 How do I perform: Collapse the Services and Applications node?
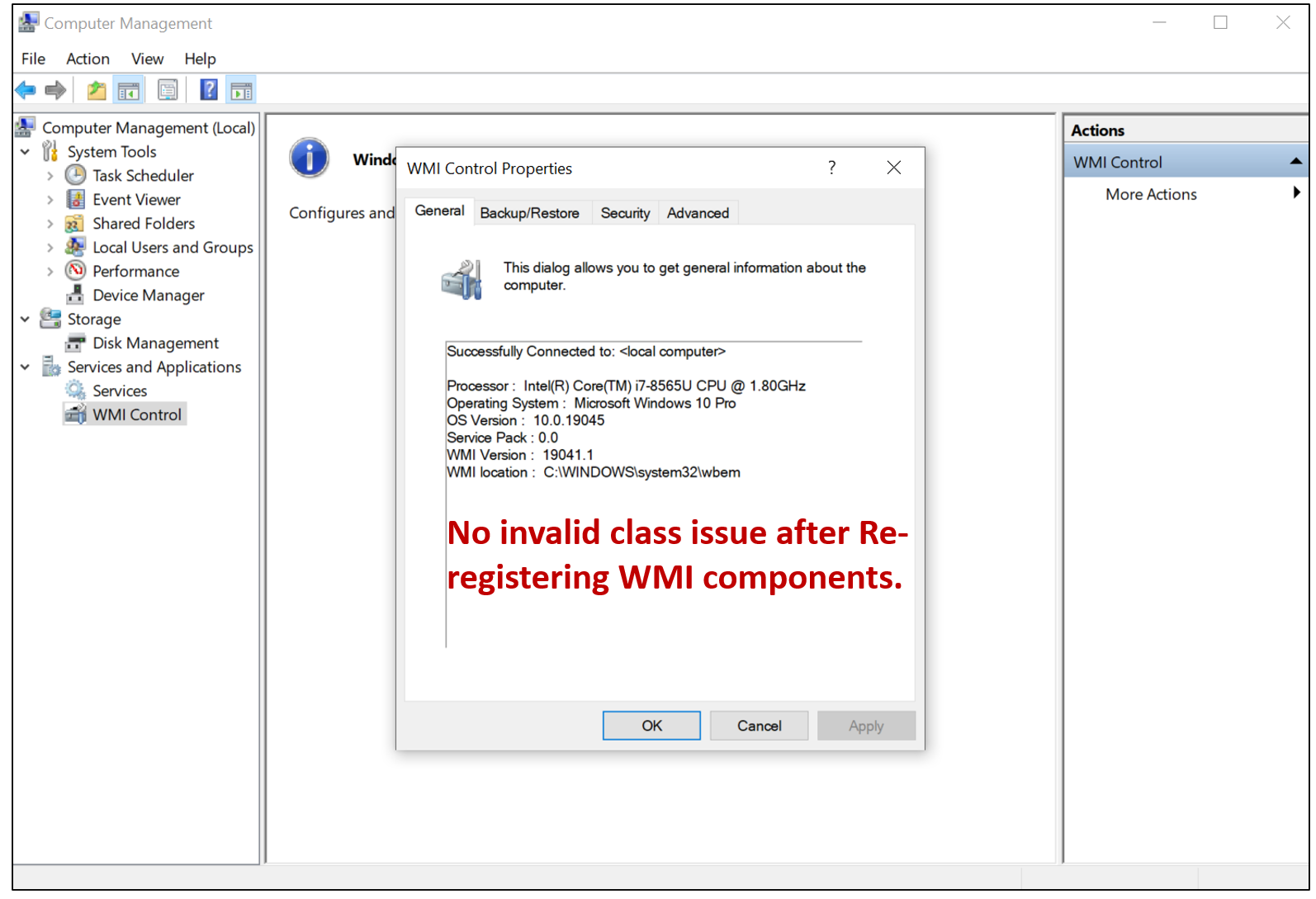25,367
